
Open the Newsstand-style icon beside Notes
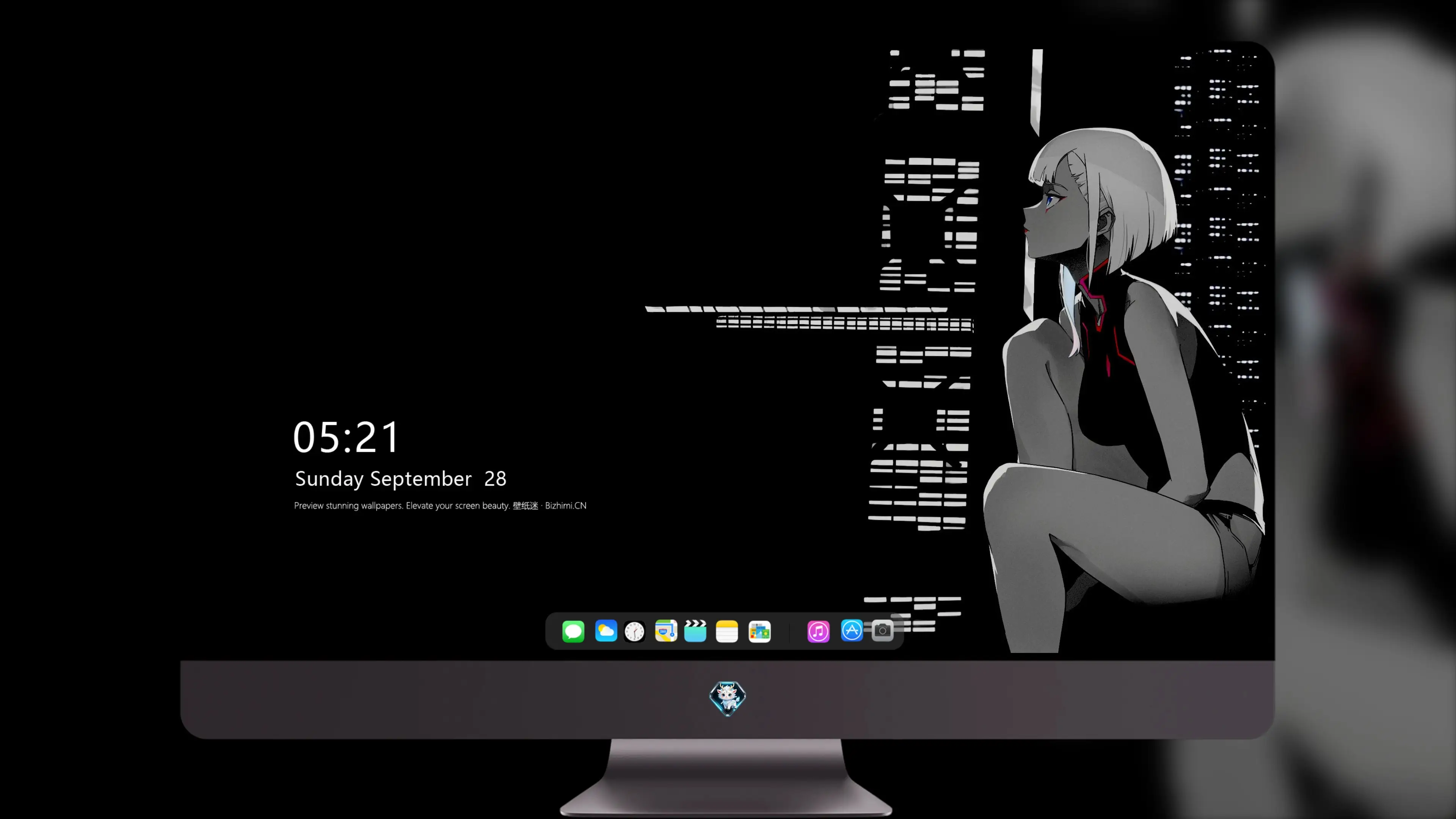point(759,631)
